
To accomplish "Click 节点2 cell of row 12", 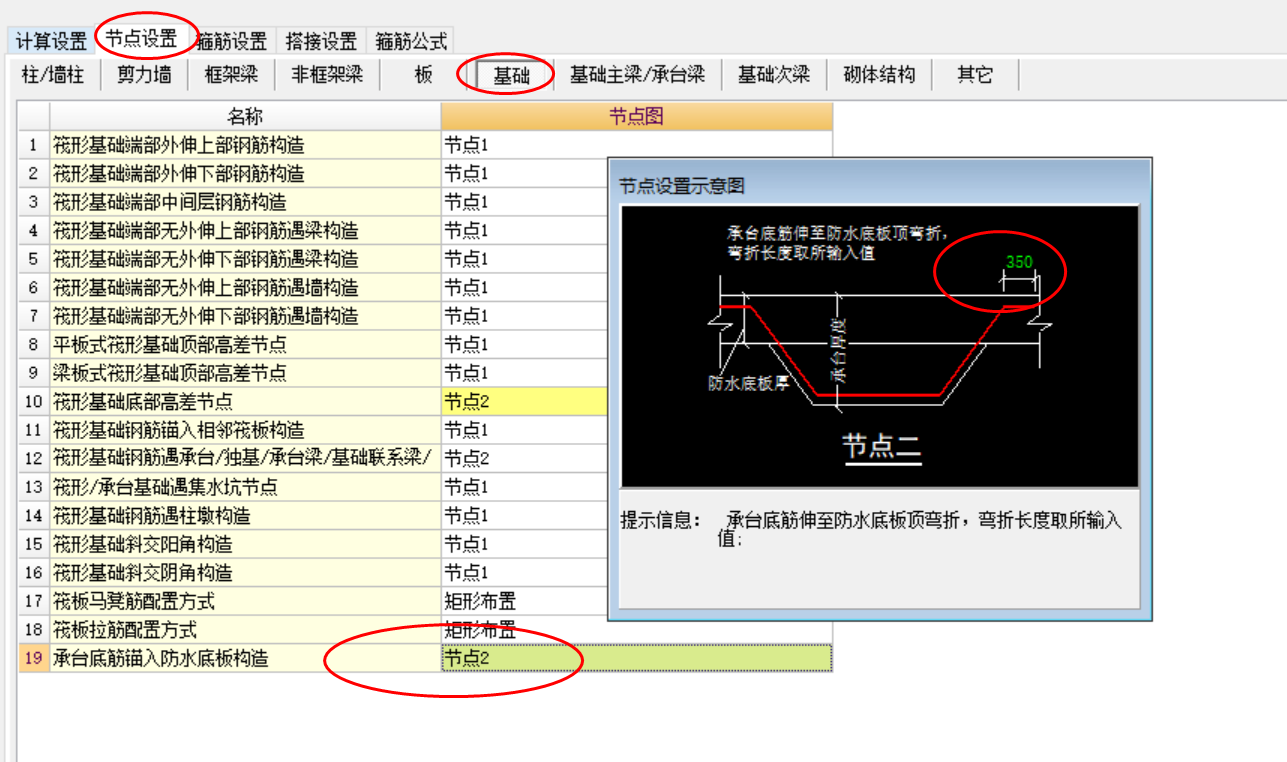I will click(x=524, y=458).
